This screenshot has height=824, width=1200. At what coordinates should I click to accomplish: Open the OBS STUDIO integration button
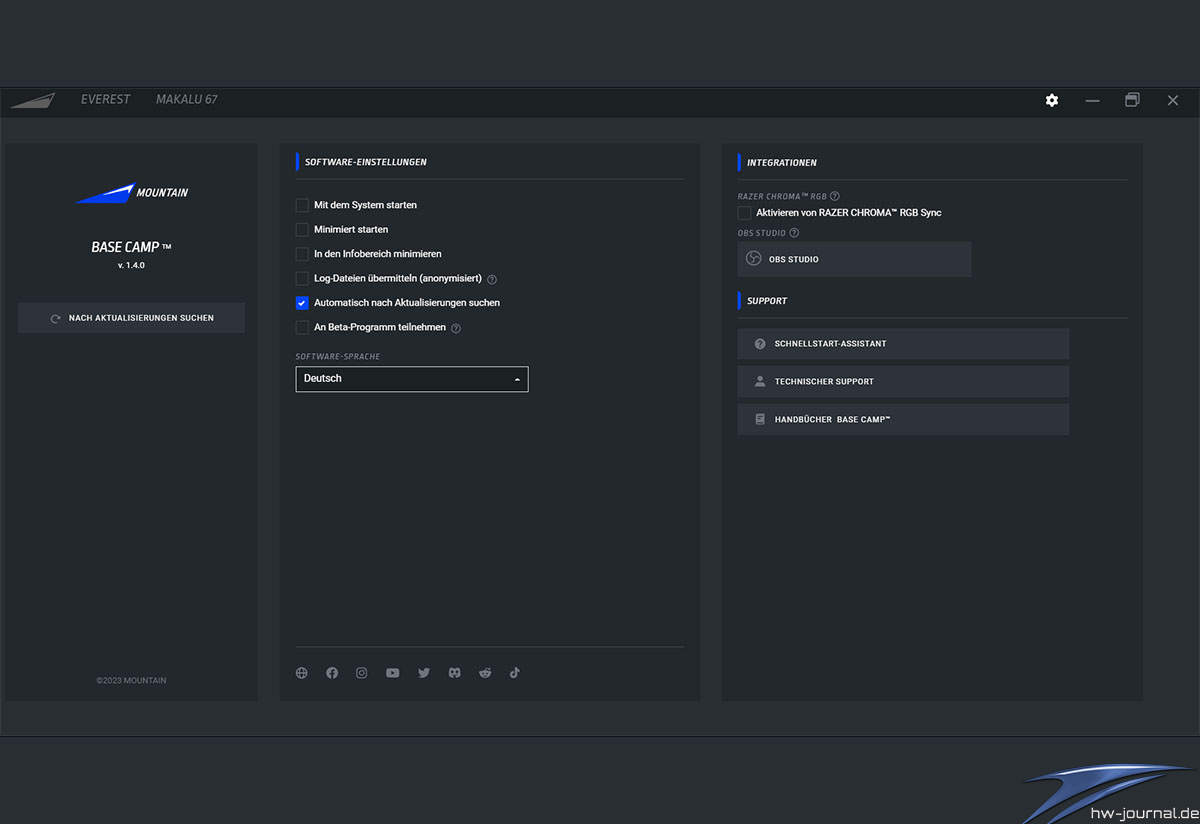pyautogui.click(x=854, y=259)
